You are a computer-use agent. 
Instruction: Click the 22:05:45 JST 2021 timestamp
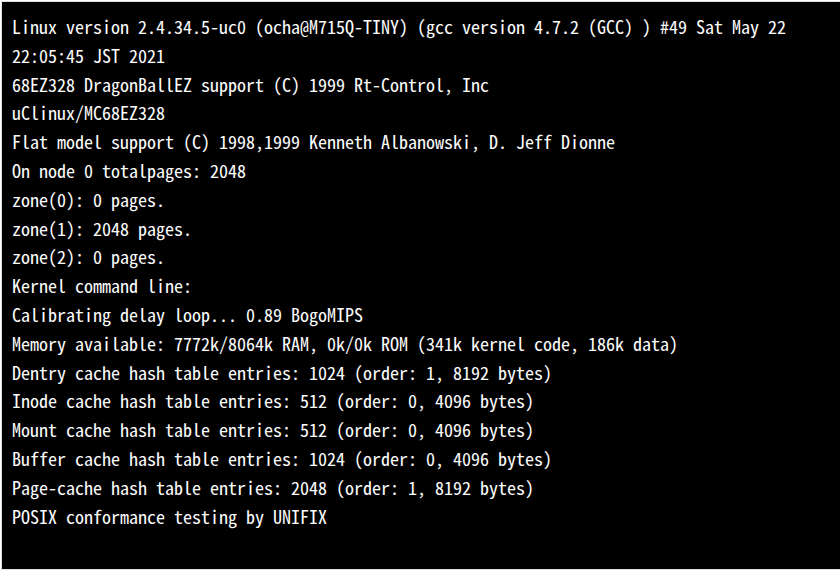pyautogui.click(x=88, y=57)
